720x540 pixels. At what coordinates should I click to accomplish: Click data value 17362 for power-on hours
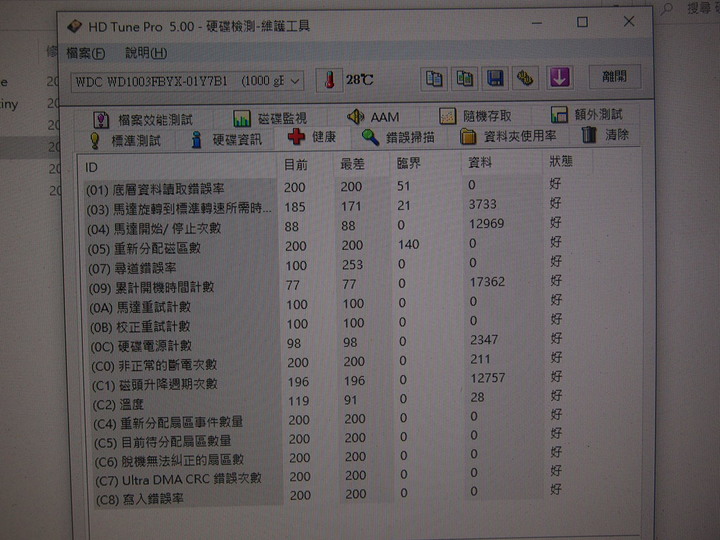487,281
